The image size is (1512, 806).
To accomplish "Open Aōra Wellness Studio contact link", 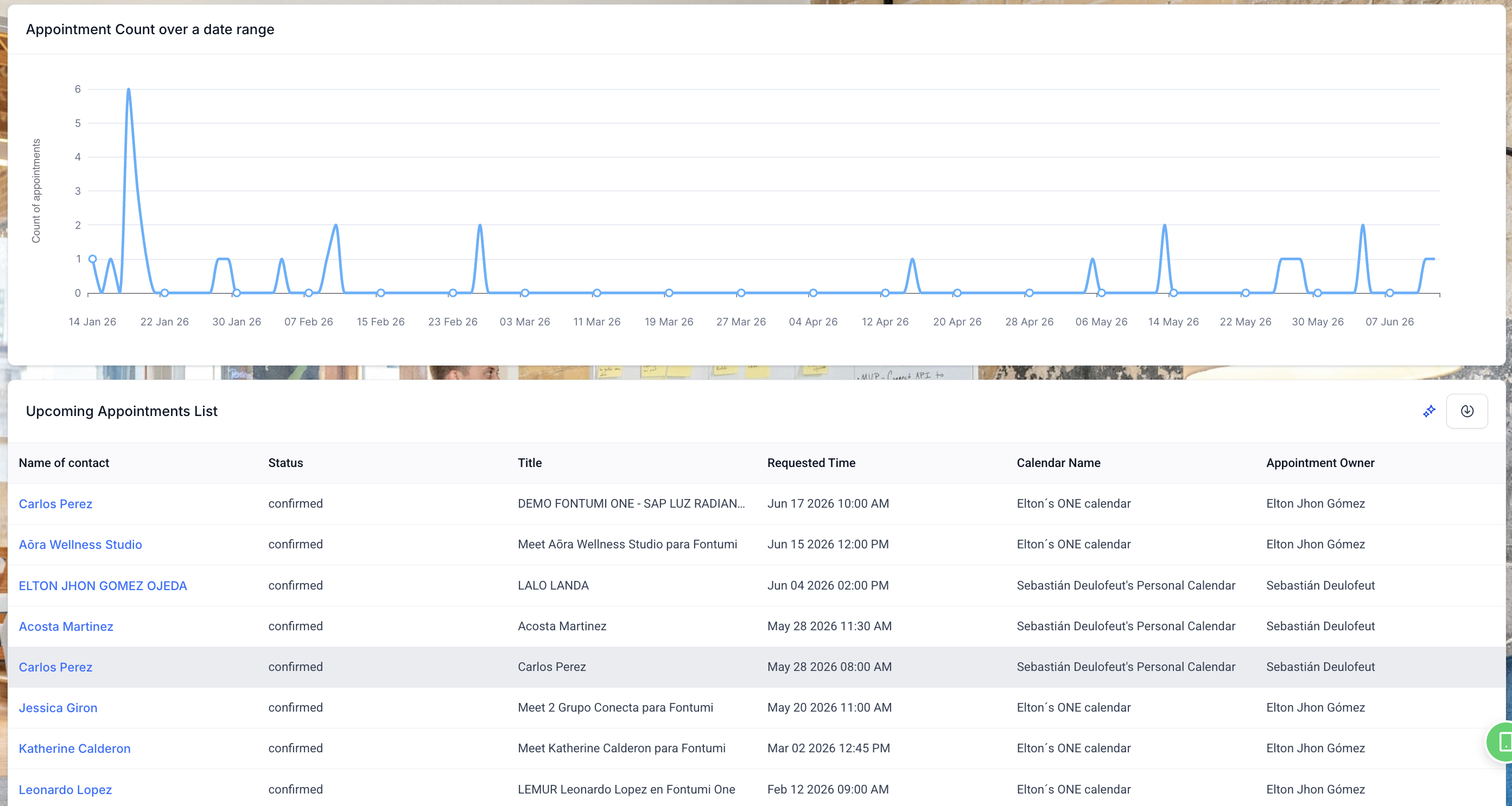I will tap(80, 545).
